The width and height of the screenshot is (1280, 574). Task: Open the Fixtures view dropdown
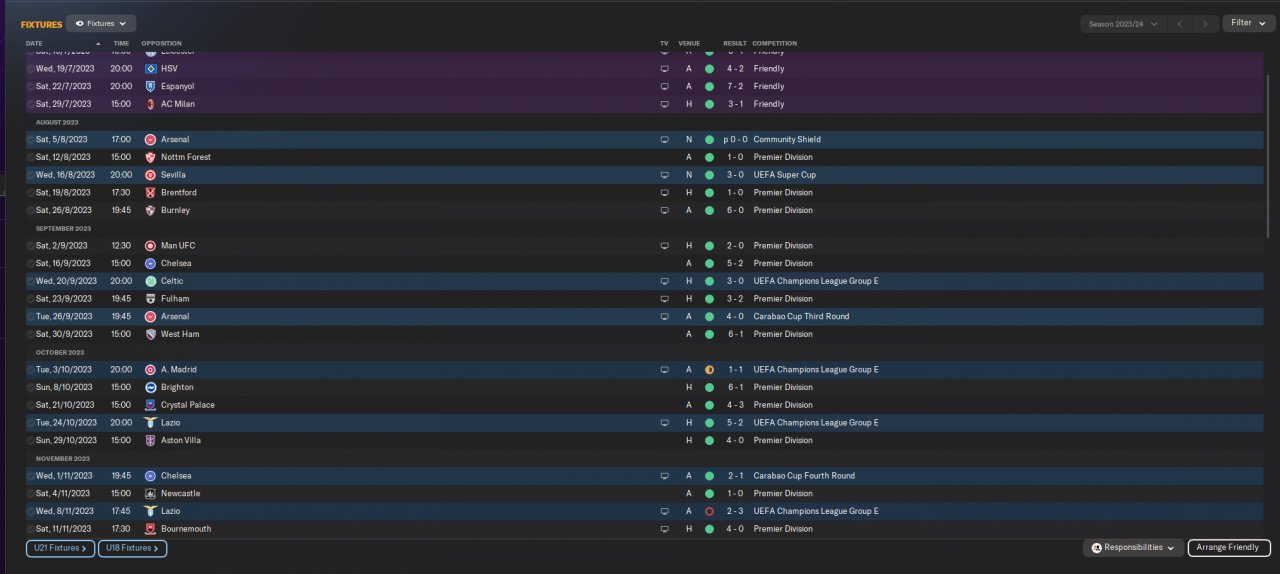click(101, 23)
